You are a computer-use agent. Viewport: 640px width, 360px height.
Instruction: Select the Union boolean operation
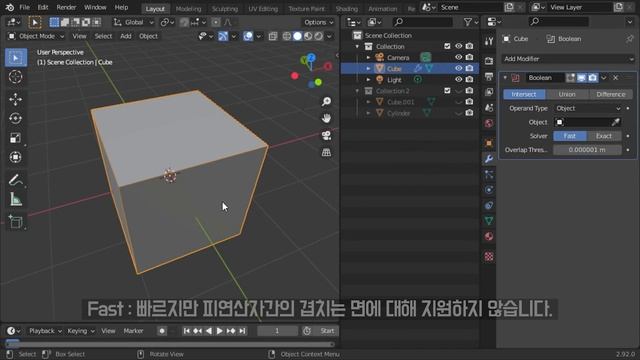point(567,94)
